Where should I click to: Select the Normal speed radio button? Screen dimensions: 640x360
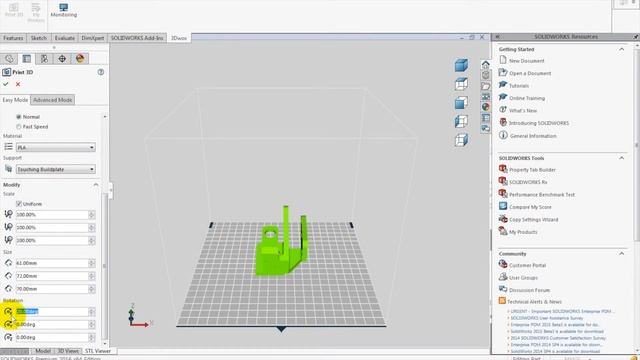click(18, 117)
